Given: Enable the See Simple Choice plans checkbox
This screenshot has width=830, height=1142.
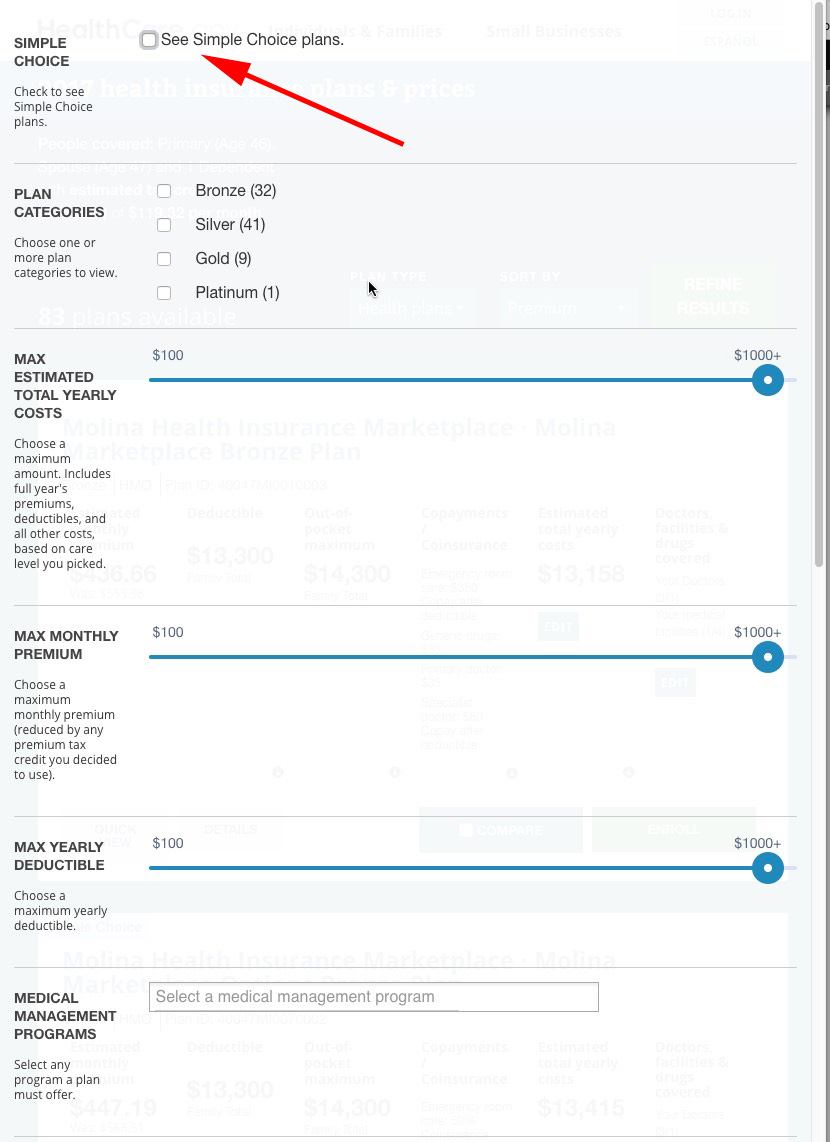Looking at the screenshot, I should tap(149, 40).
